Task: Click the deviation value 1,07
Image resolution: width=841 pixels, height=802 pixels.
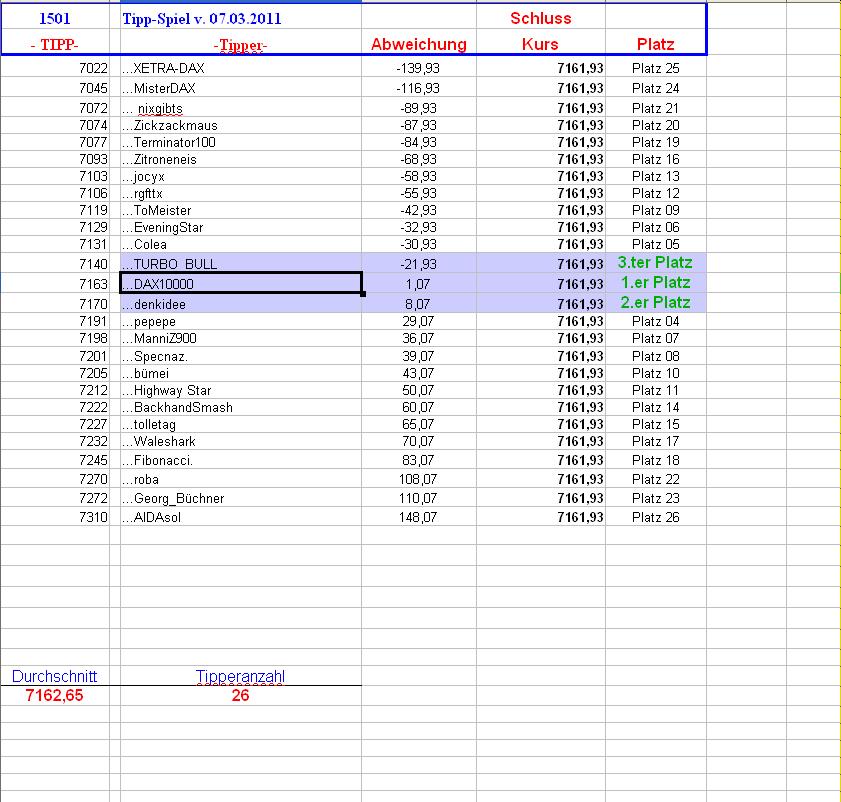Action: point(419,284)
